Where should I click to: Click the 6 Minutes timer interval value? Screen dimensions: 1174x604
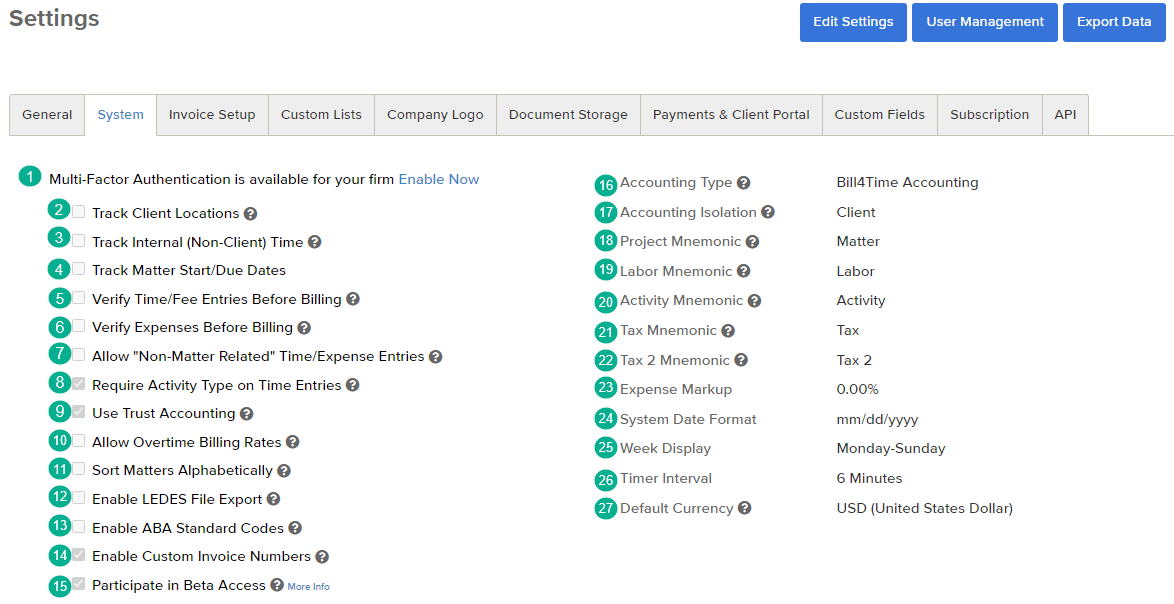869,478
